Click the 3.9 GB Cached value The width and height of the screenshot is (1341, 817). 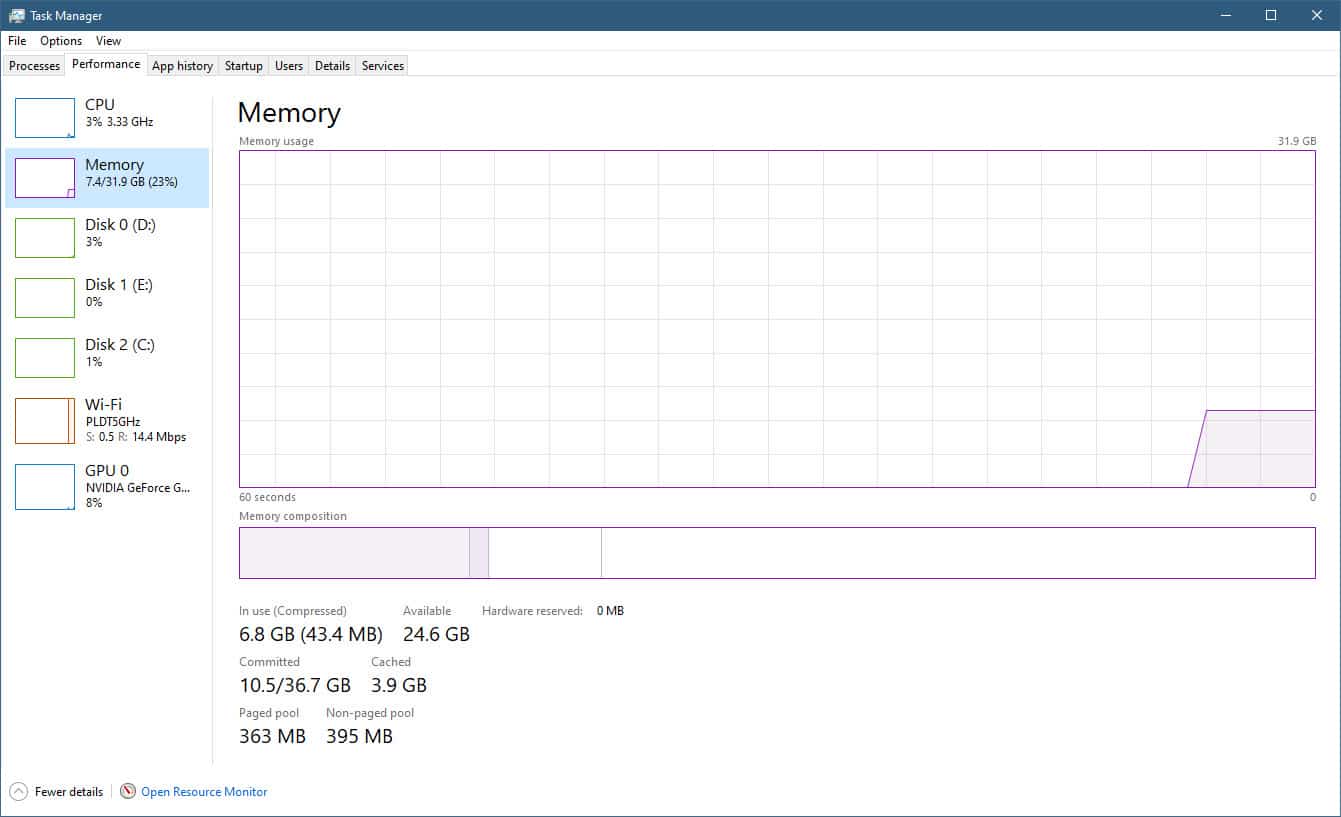click(x=399, y=685)
